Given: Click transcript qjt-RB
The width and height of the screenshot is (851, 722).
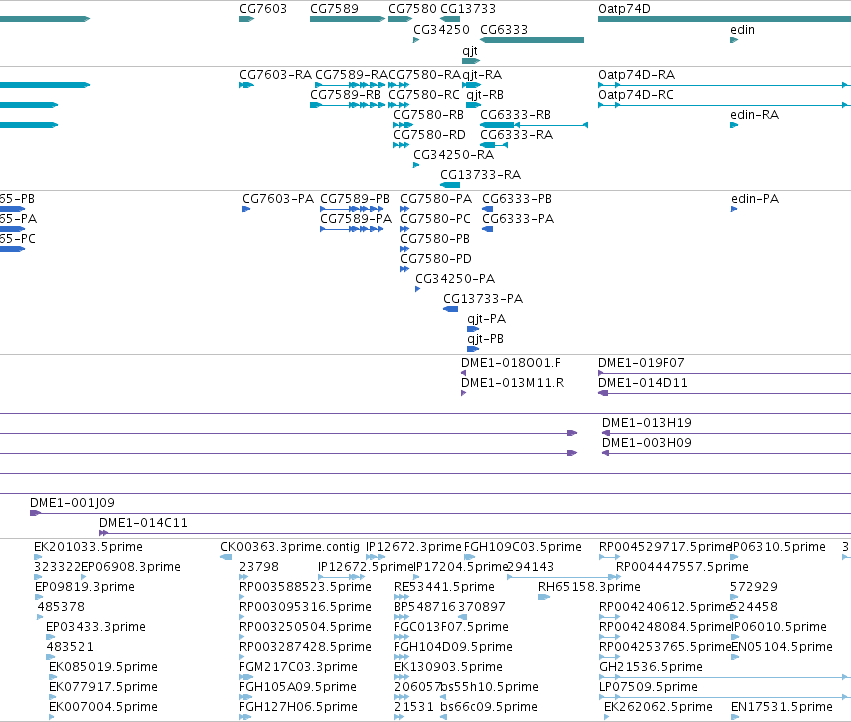Looking at the screenshot, I should pos(485,94).
